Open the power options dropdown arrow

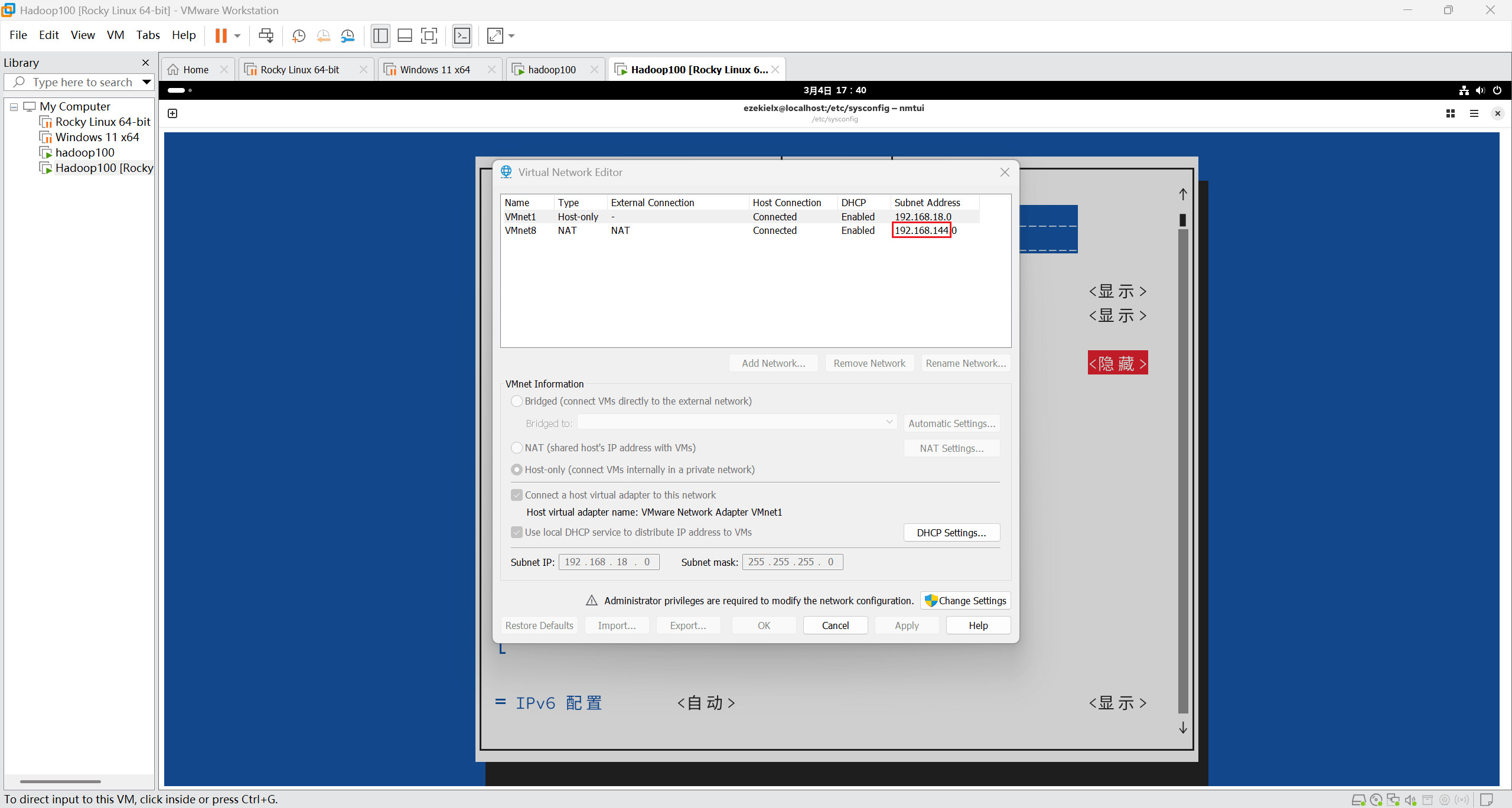point(237,36)
